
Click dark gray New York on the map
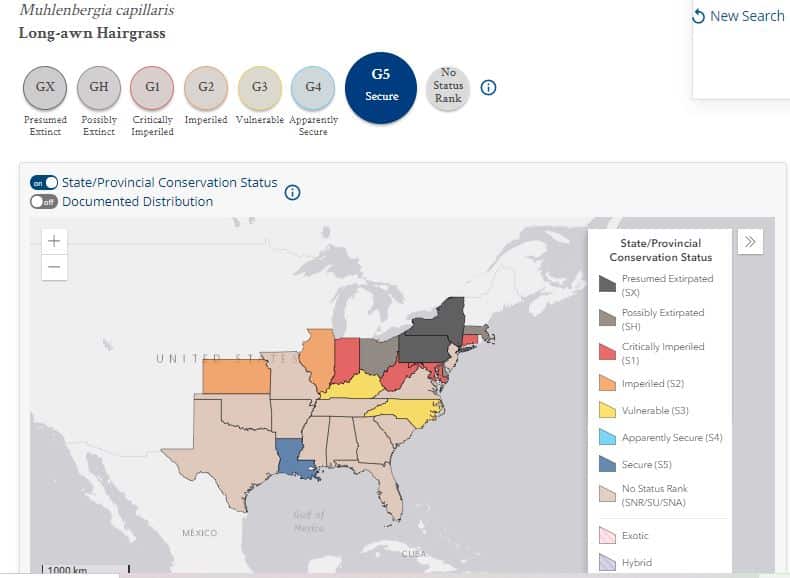(x=443, y=320)
